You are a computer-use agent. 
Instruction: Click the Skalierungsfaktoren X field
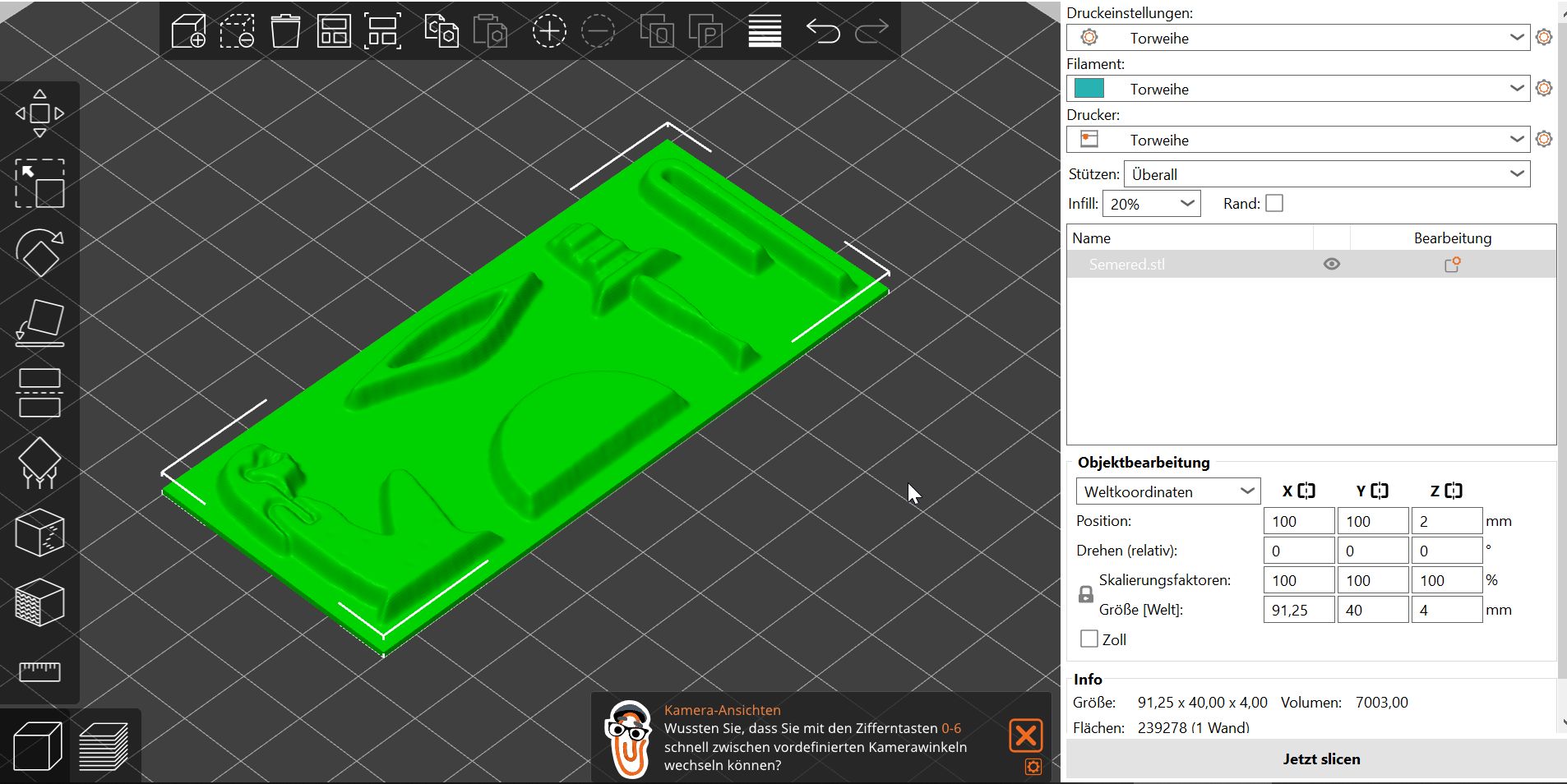click(x=1299, y=580)
